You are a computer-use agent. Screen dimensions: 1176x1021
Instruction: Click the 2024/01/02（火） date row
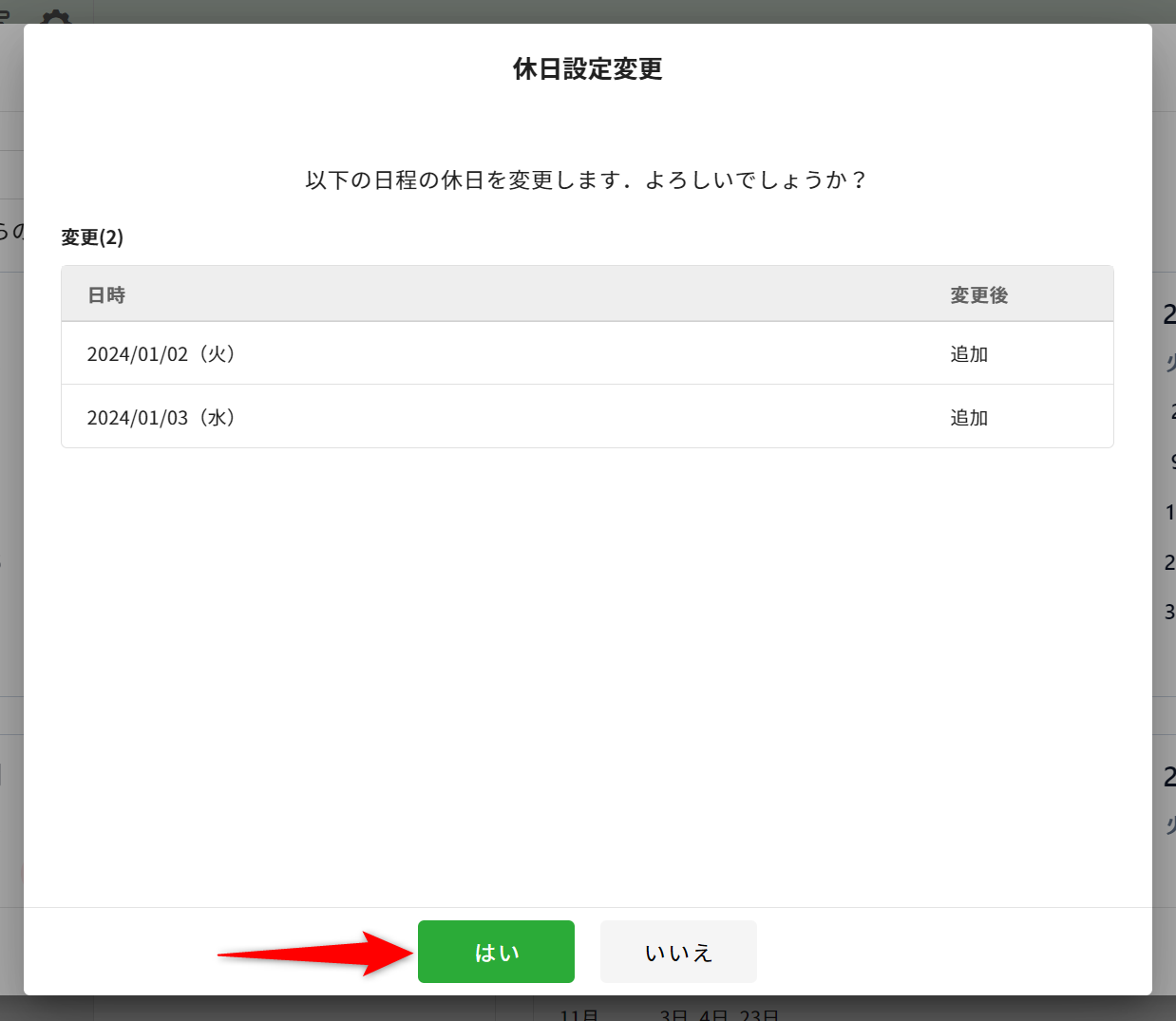[x=161, y=354]
